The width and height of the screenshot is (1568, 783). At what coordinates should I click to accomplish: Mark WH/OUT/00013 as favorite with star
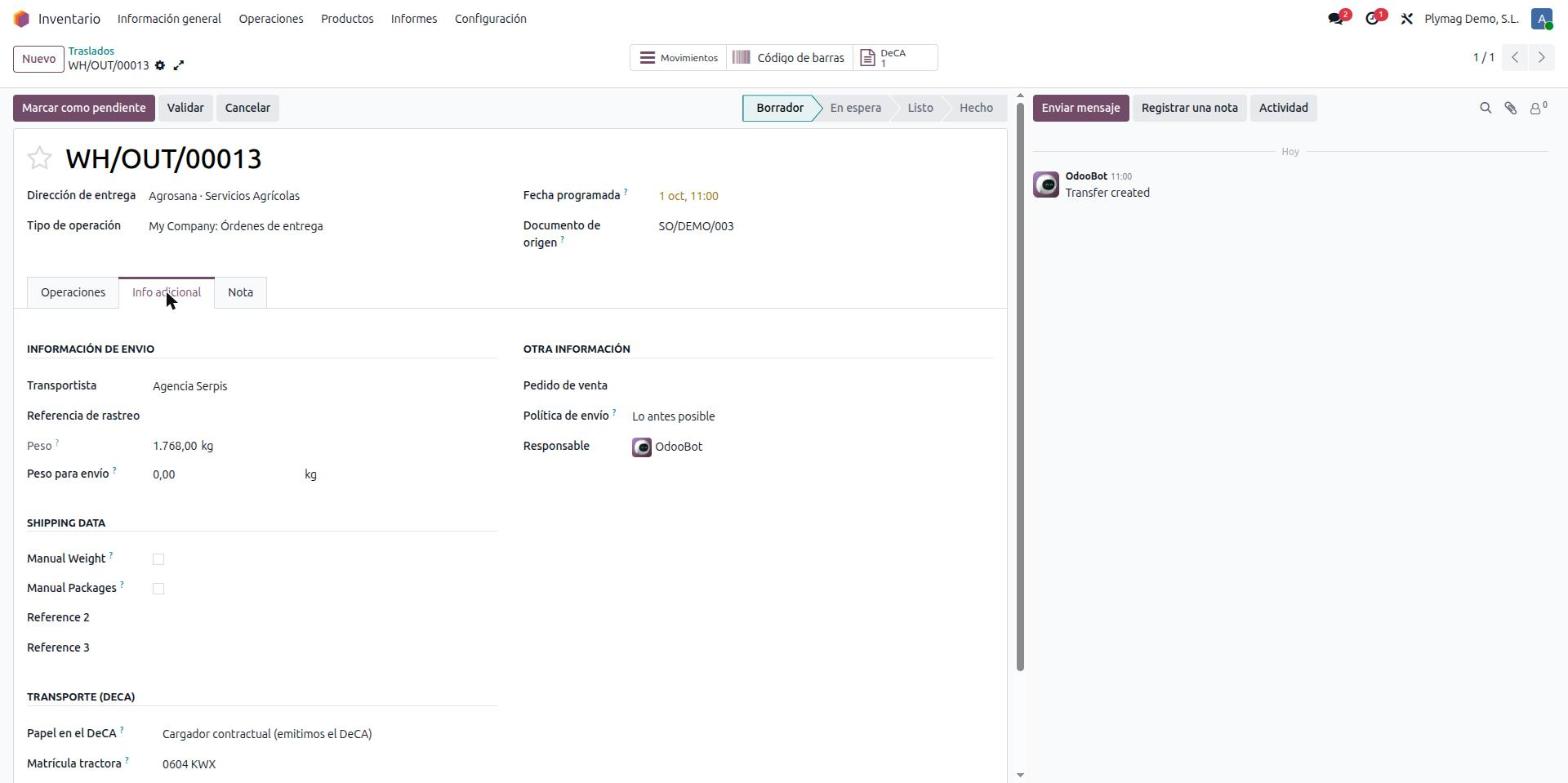coord(39,158)
